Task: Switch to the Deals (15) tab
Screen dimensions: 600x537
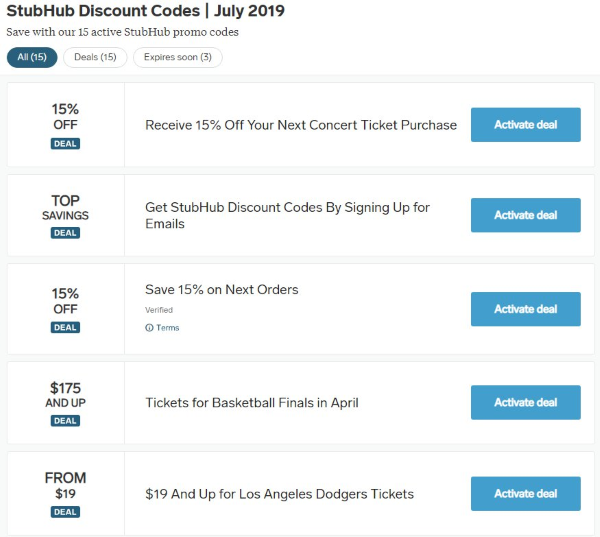Action: 95,57
